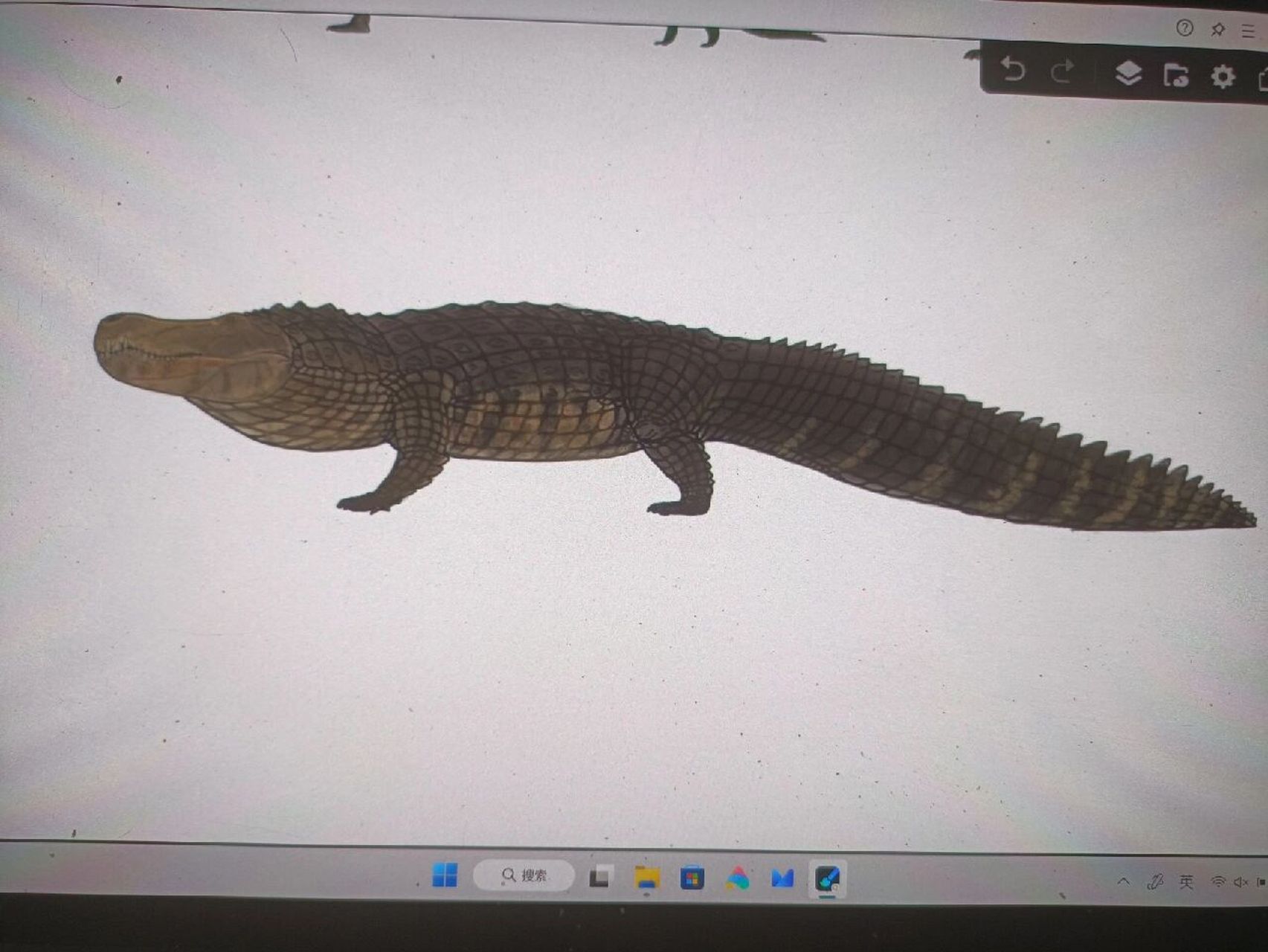The width and height of the screenshot is (1268, 952).
Task: Open File Explorer from the taskbar
Action: click(x=646, y=878)
